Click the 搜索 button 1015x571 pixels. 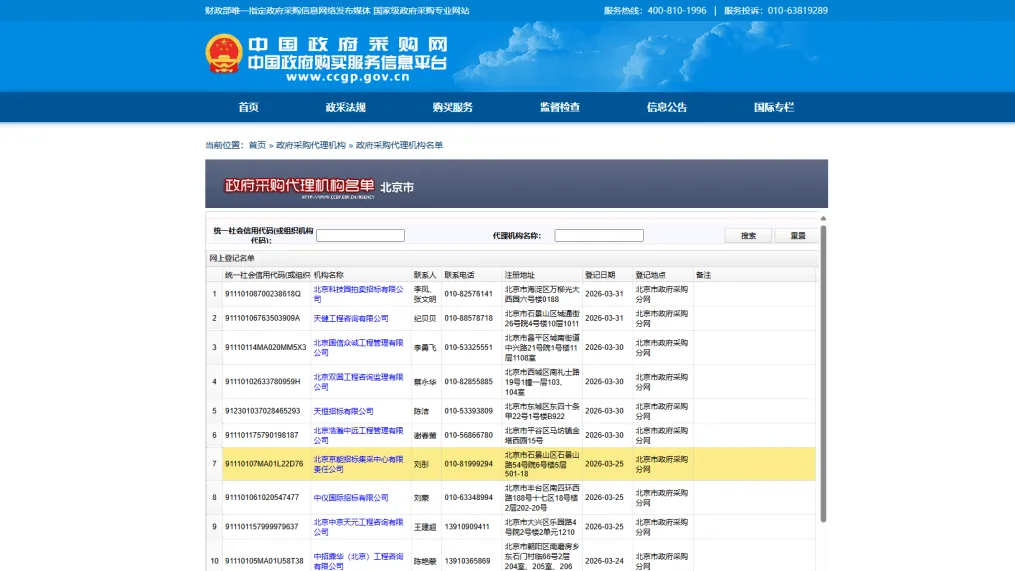point(748,236)
